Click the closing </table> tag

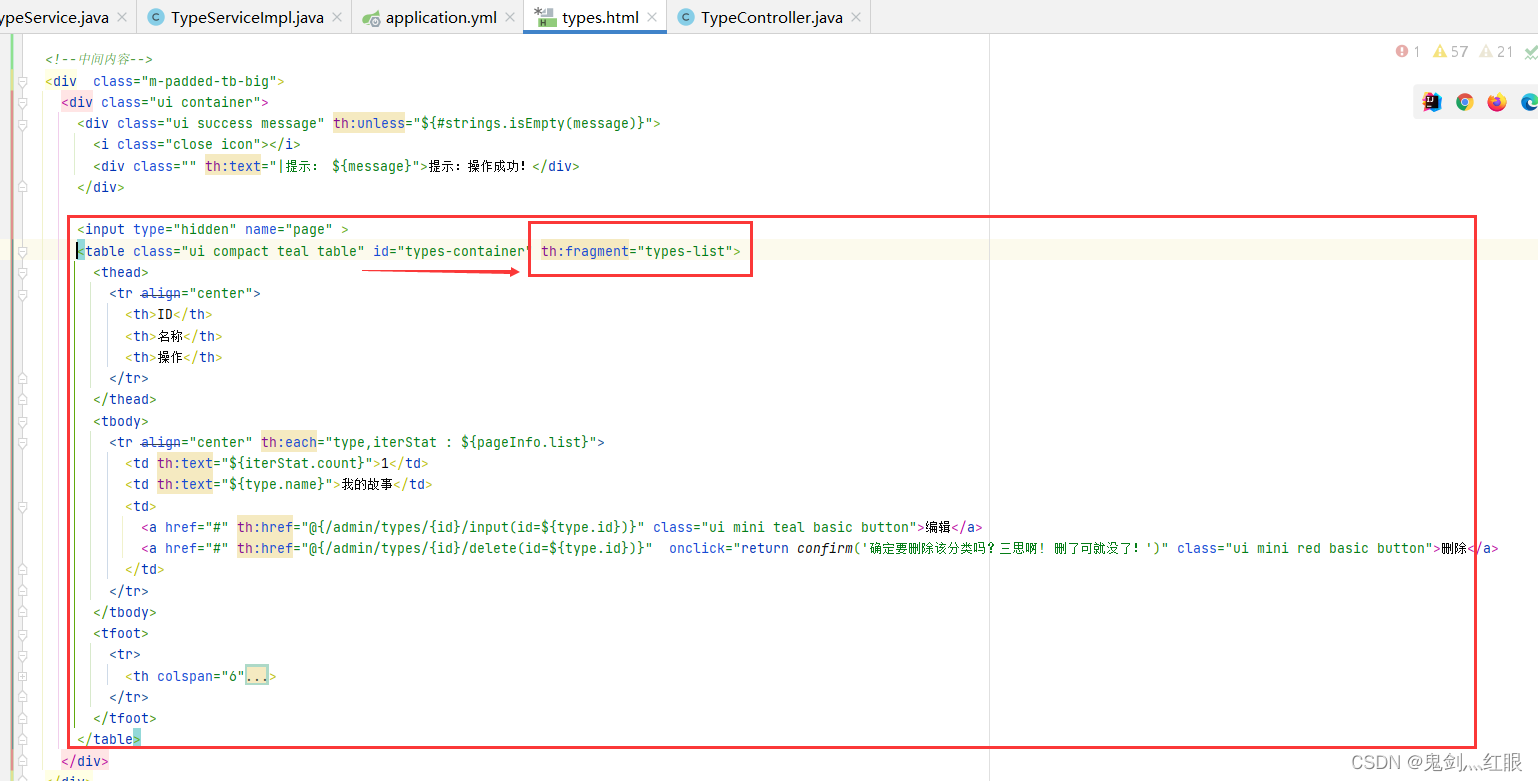click(109, 739)
